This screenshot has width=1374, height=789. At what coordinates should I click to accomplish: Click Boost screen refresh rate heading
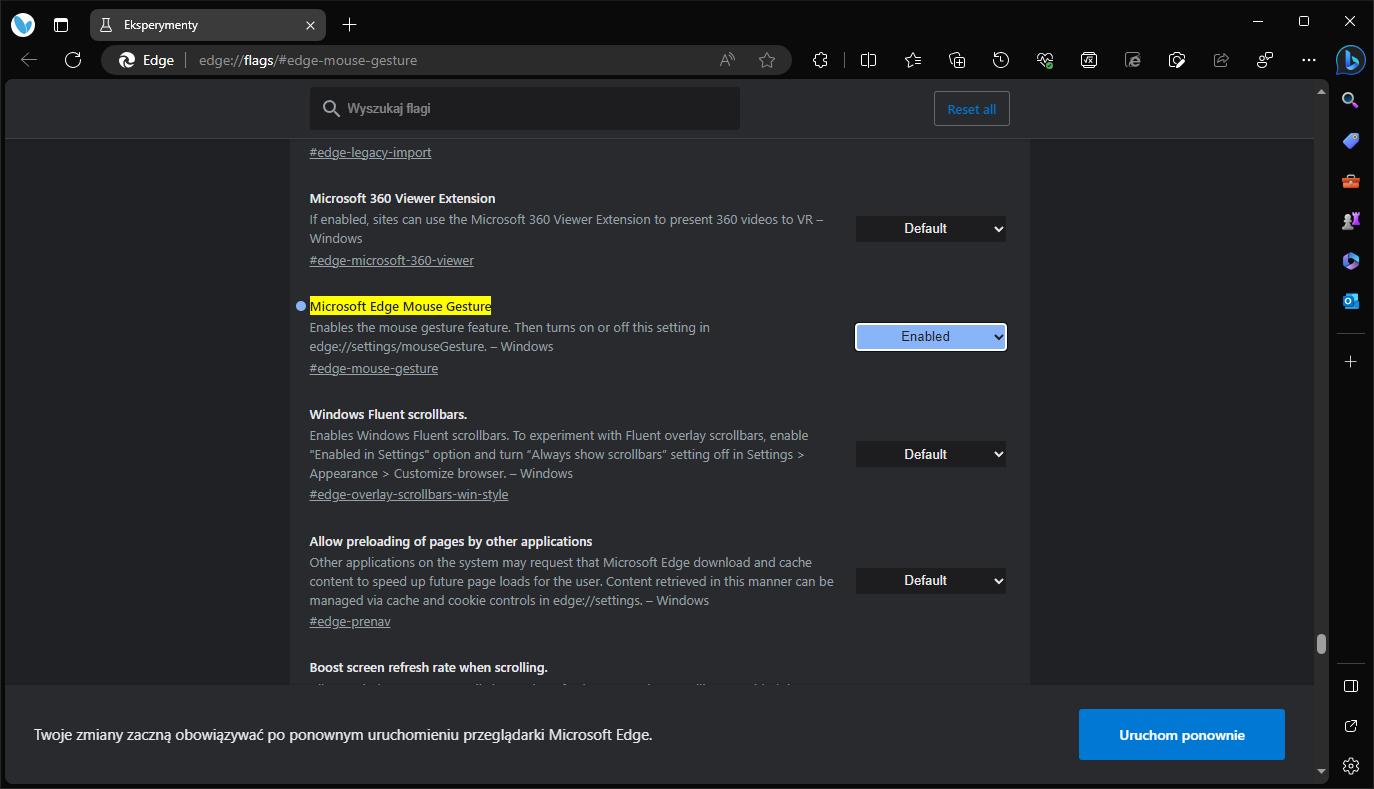tap(429, 667)
